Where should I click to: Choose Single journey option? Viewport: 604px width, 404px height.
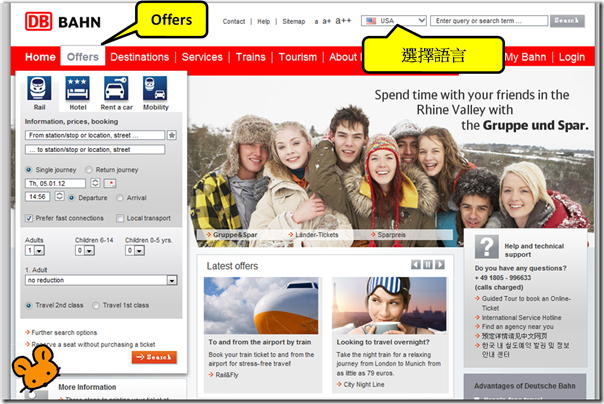[29, 170]
